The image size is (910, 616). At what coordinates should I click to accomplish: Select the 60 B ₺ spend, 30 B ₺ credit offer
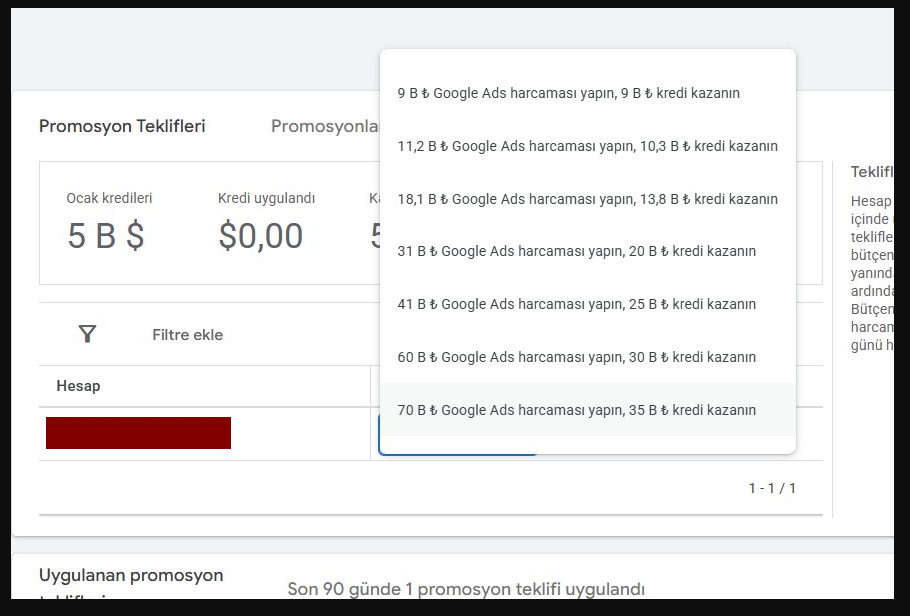pos(588,357)
